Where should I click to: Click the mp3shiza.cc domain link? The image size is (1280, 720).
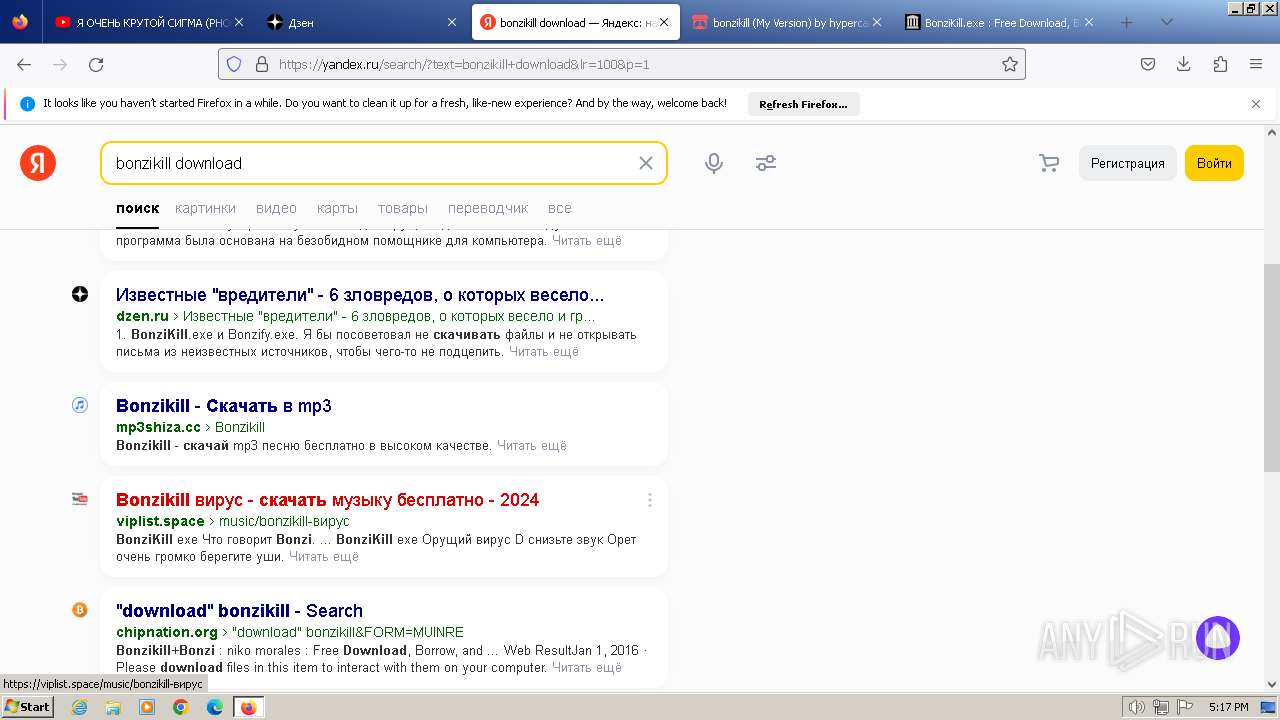click(158, 427)
